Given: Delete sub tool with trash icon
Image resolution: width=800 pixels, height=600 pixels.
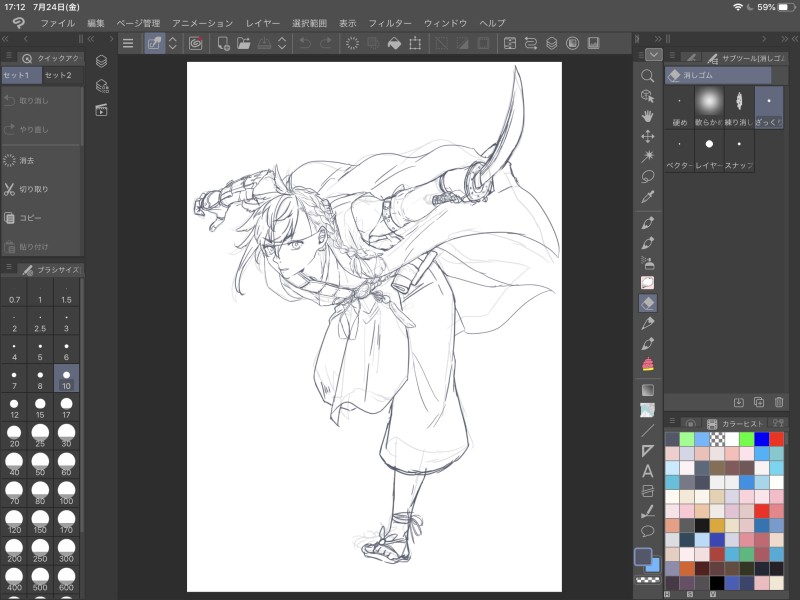Looking at the screenshot, I should (x=779, y=402).
